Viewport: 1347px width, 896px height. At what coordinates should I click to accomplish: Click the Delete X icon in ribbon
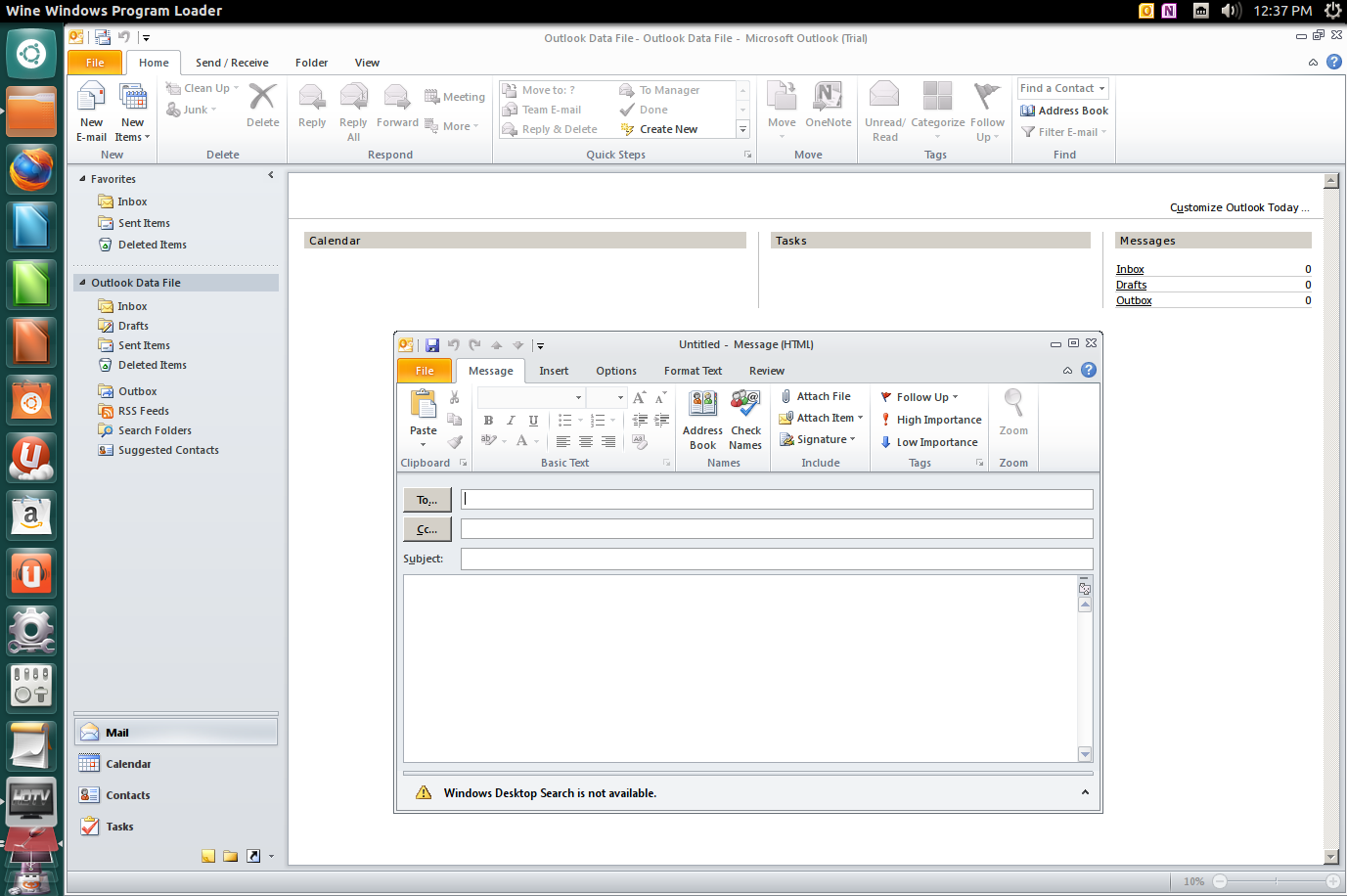[262, 97]
